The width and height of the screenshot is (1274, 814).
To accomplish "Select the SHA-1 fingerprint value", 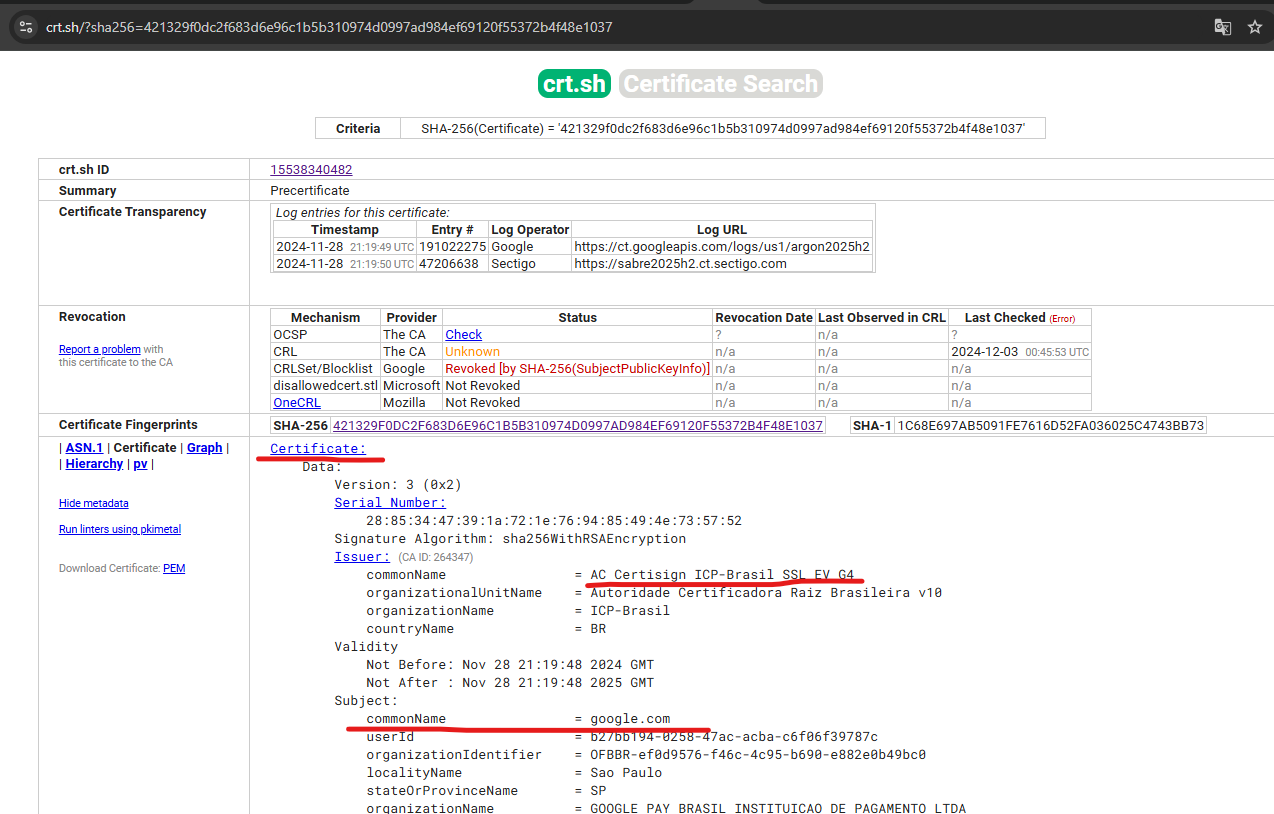I will [x=1050, y=425].
